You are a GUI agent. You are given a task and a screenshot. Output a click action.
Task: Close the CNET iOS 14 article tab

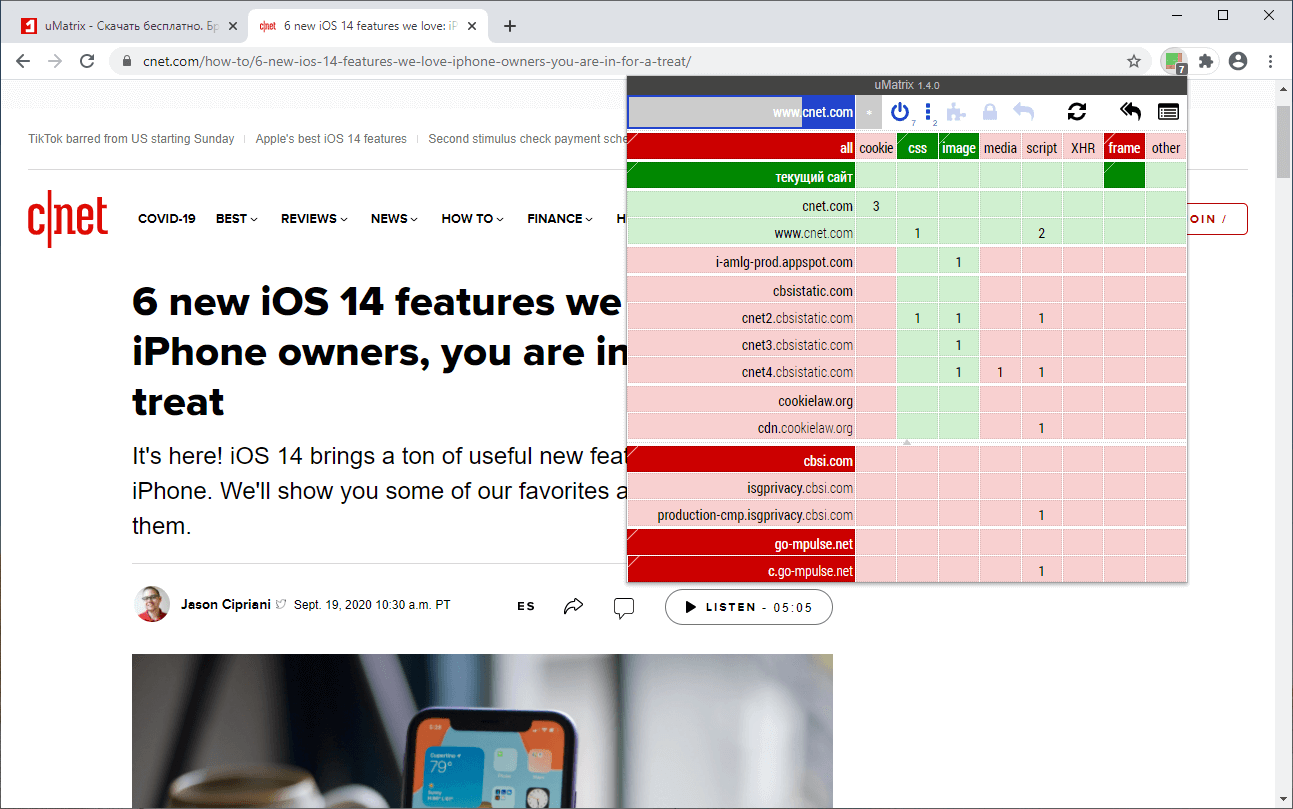(x=473, y=26)
